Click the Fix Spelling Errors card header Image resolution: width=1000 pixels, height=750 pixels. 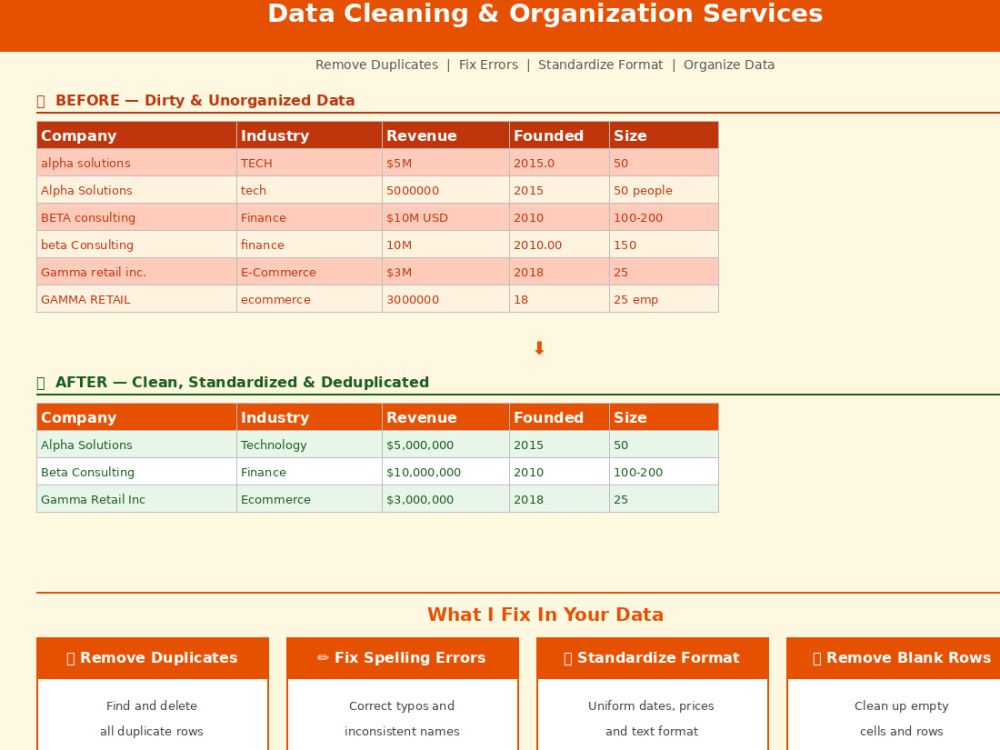pyautogui.click(x=402, y=658)
